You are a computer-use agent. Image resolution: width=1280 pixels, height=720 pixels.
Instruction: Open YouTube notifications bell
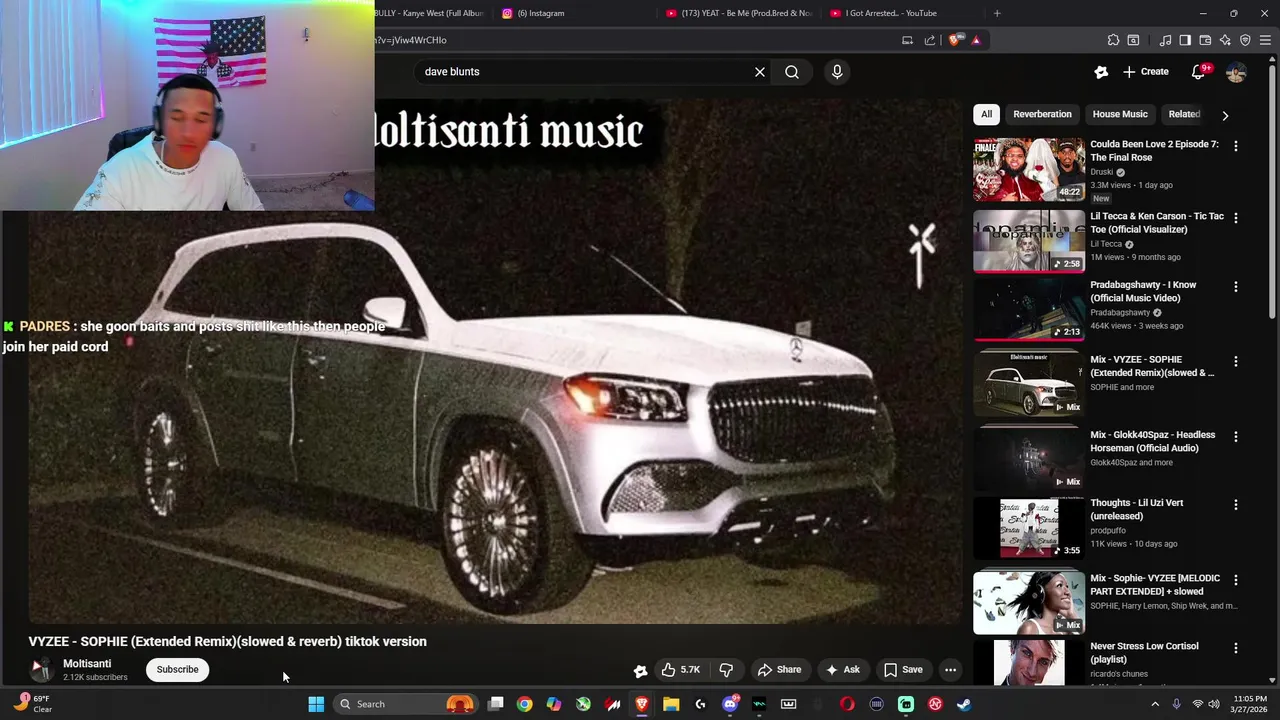click(1198, 72)
